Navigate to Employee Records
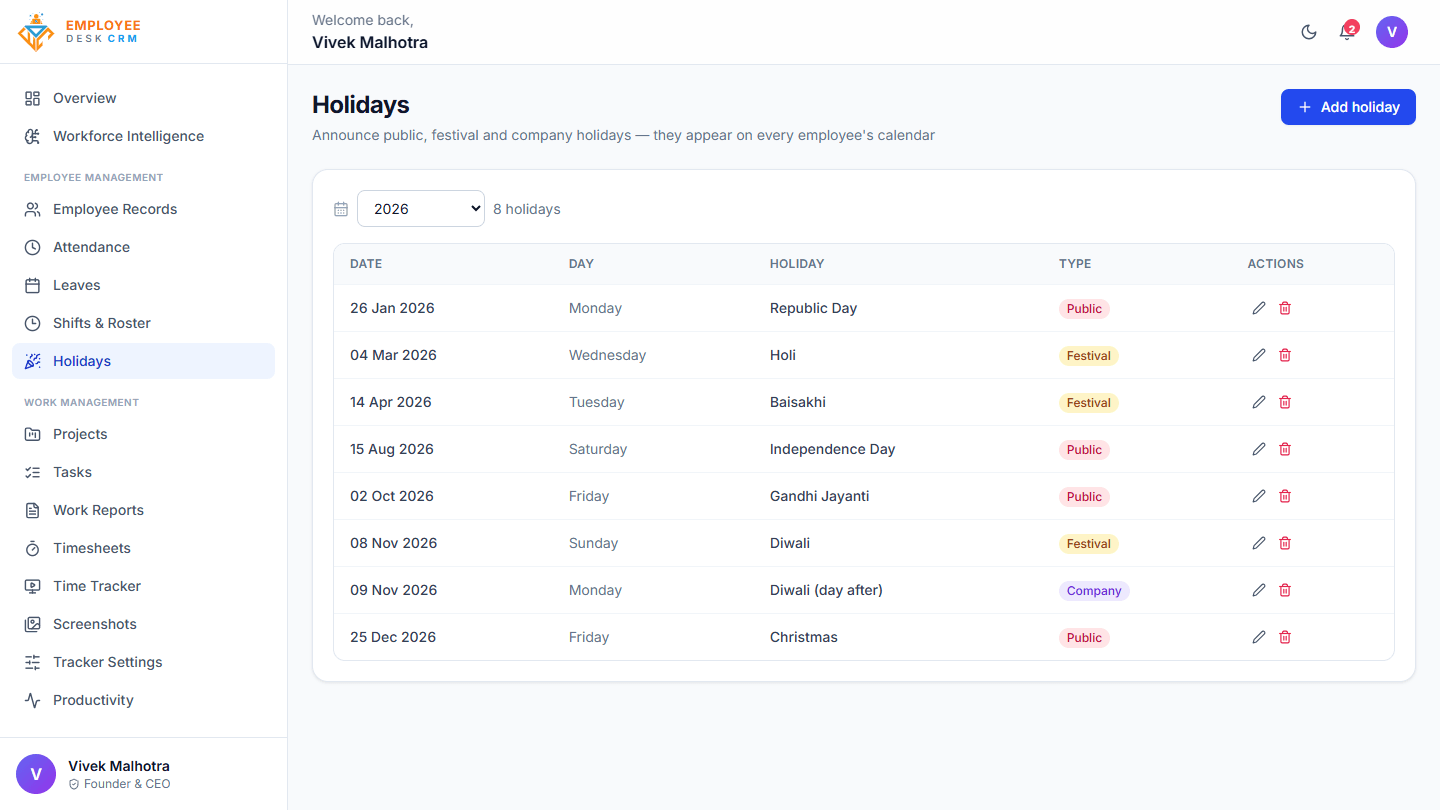1440x810 pixels. point(143,209)
